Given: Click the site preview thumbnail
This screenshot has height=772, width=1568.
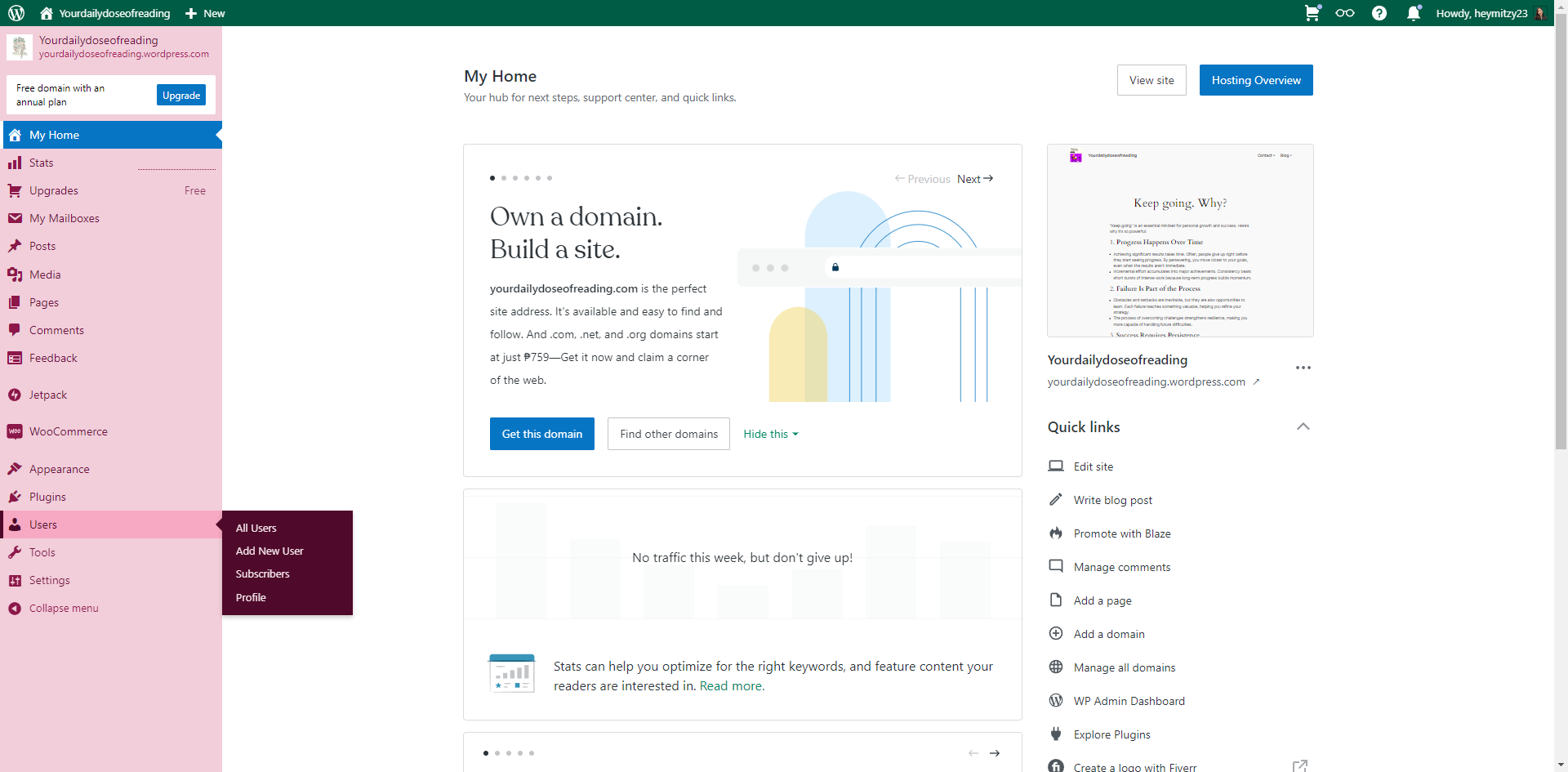Looking at the screenshot, I should [x=1180, y=241].
